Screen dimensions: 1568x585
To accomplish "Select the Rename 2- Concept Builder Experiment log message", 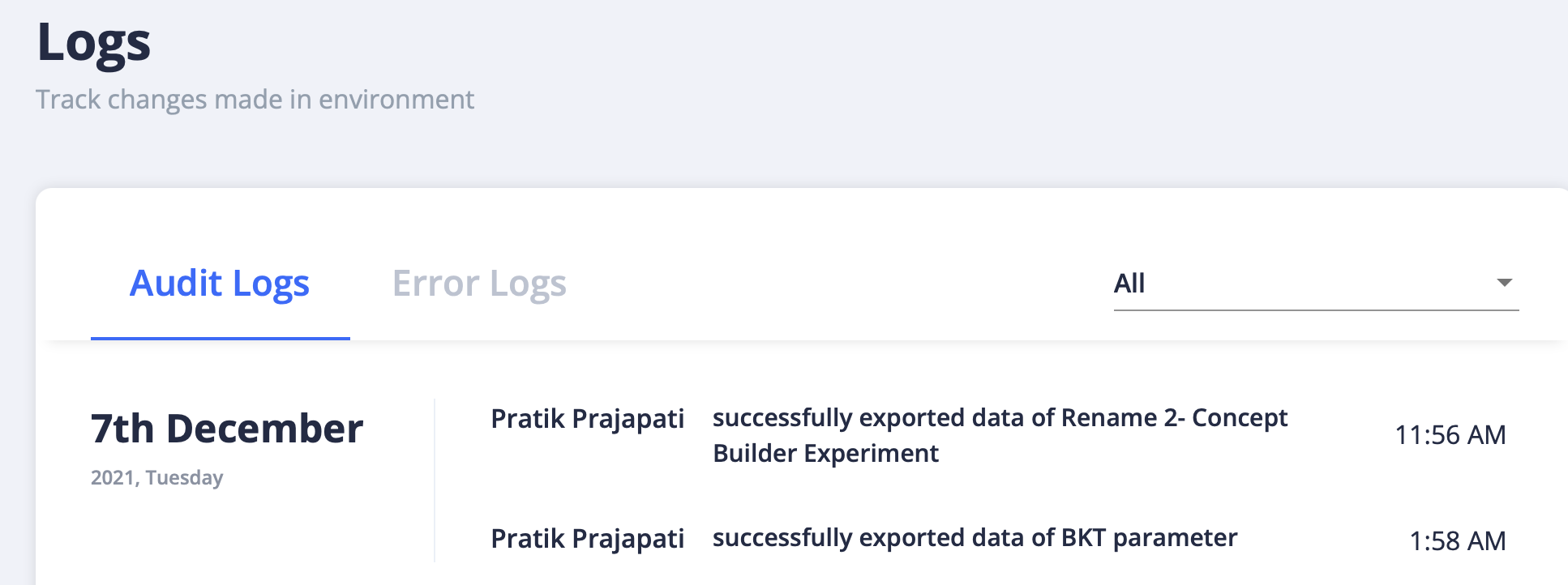I will (999, 436).
